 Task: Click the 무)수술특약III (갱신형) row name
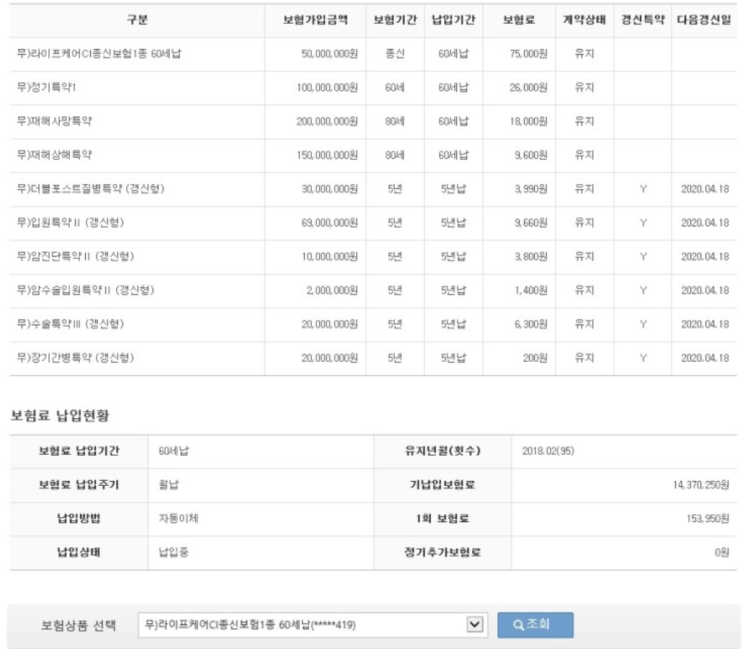[x=70, y=324]
